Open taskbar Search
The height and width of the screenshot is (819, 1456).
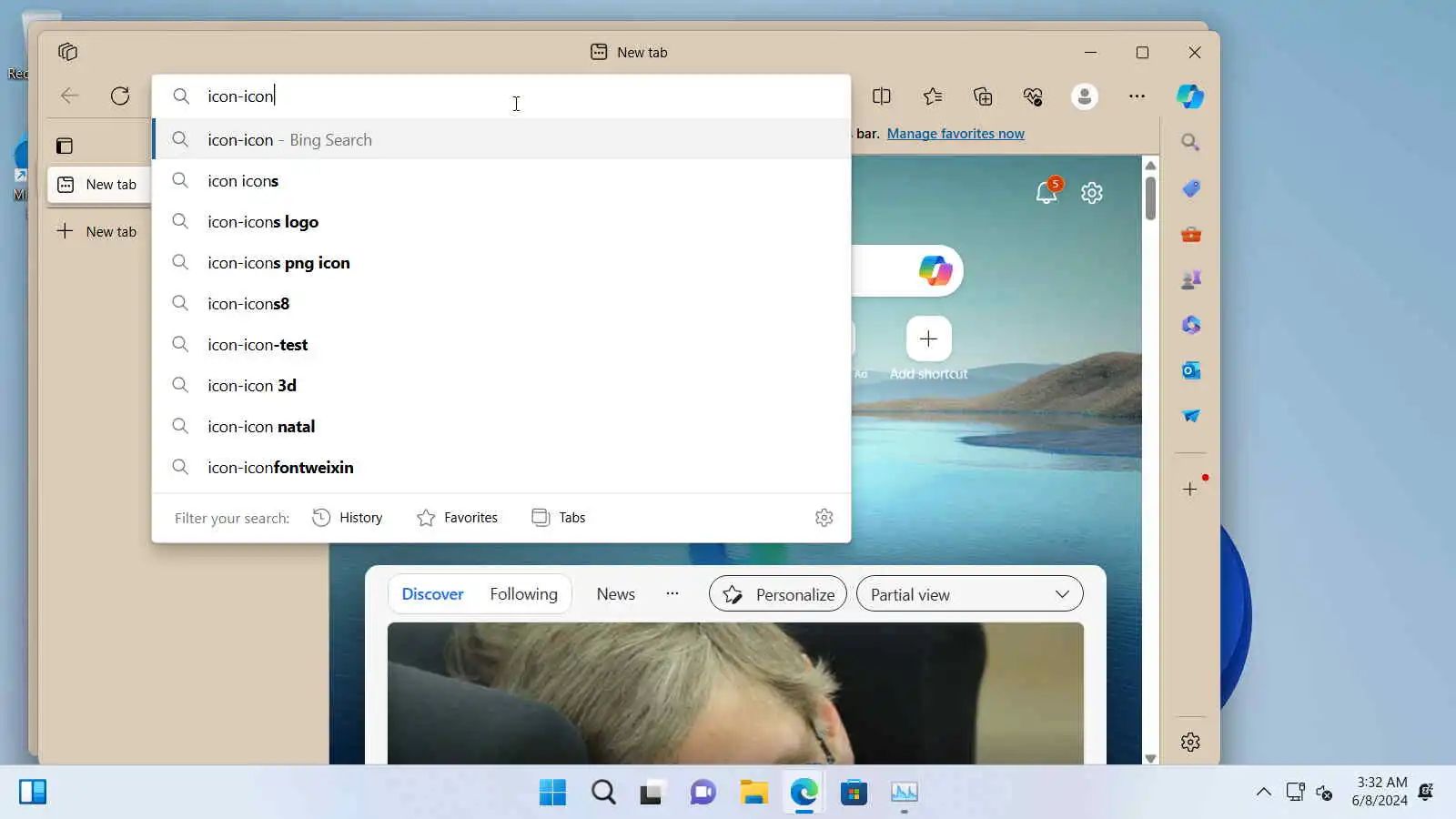coord(603,793)
